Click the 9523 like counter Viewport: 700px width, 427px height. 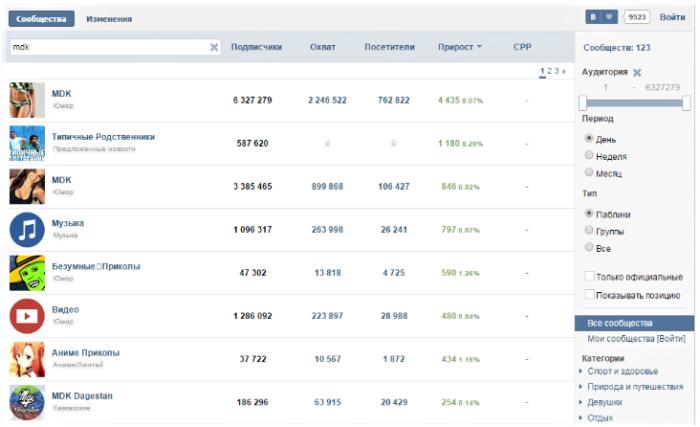coord(636,17)
